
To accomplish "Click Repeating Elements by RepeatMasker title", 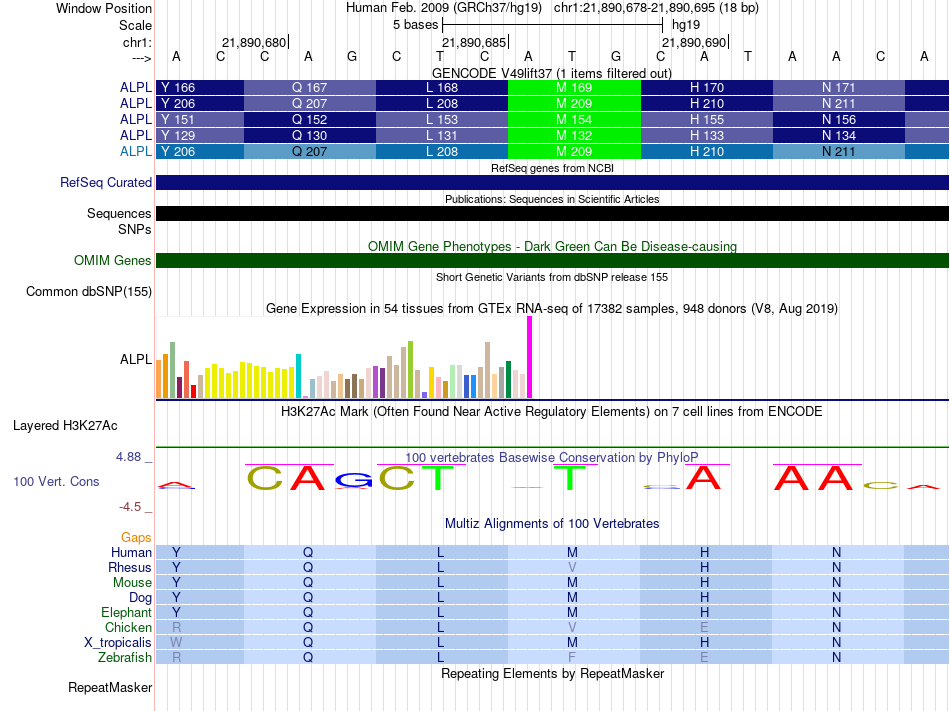I will click(x=552, y=674).
